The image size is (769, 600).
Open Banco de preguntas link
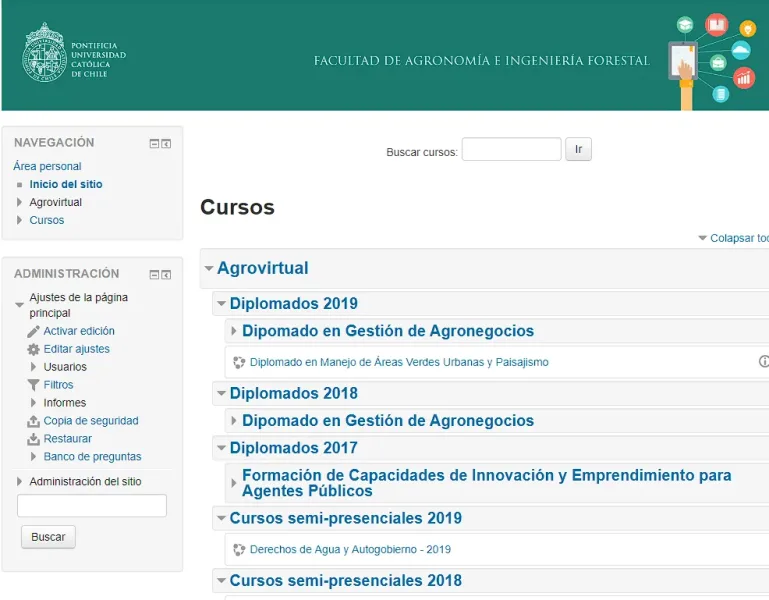92,457
